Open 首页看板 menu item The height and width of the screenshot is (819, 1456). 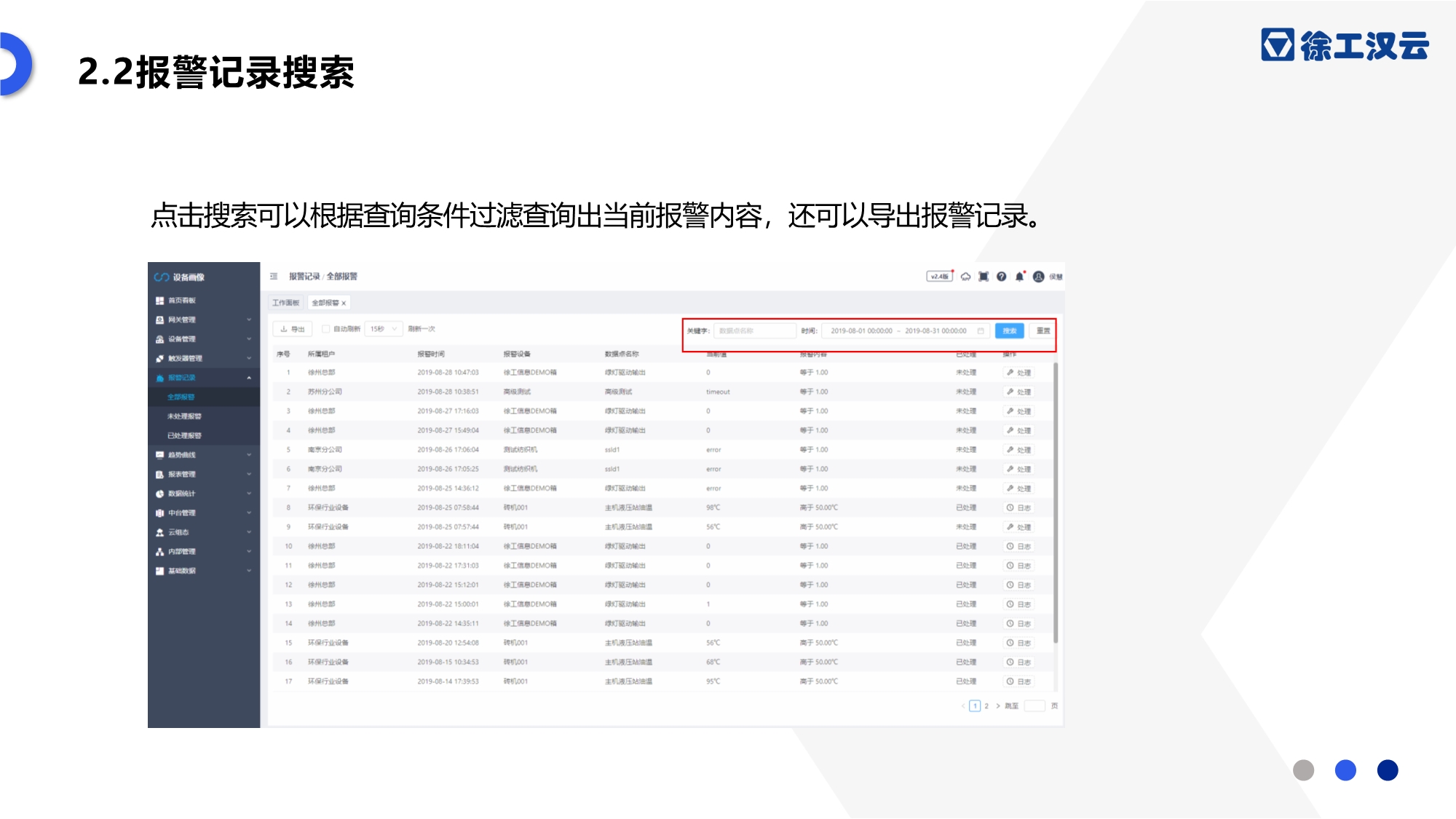204,301
